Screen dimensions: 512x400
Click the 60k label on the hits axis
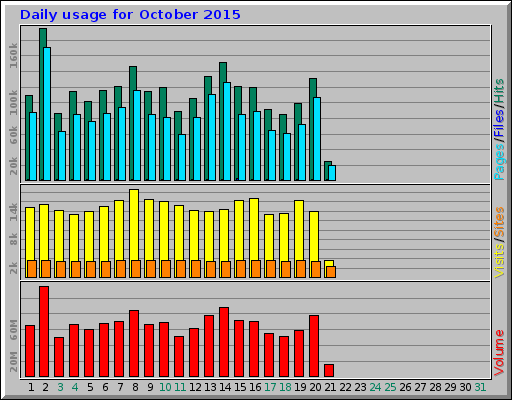point(13,135)
